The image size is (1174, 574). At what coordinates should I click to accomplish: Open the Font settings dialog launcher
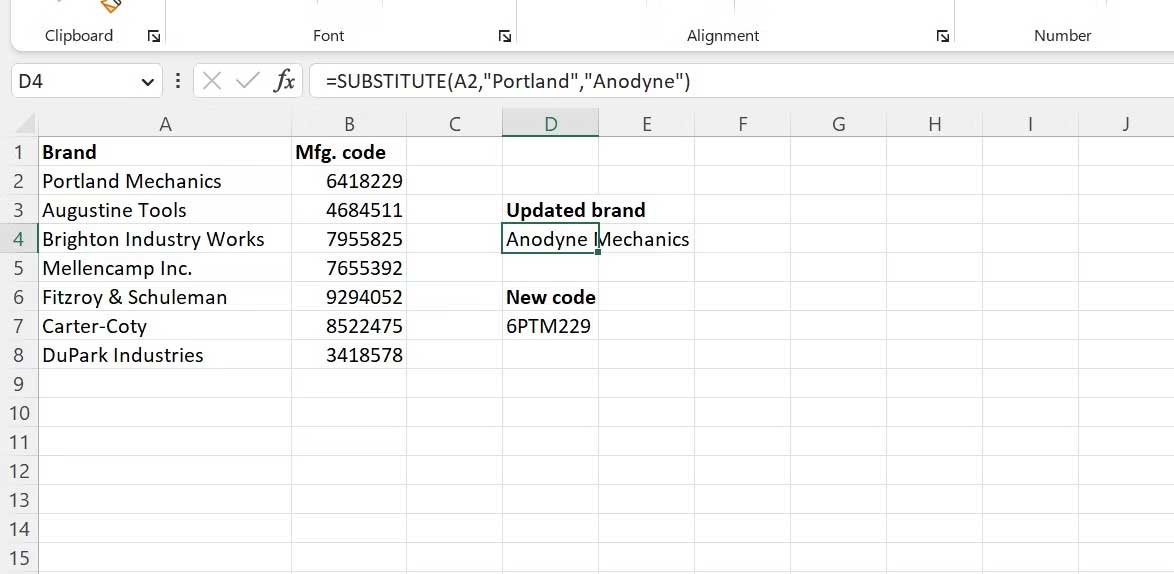tap(505, 36)
